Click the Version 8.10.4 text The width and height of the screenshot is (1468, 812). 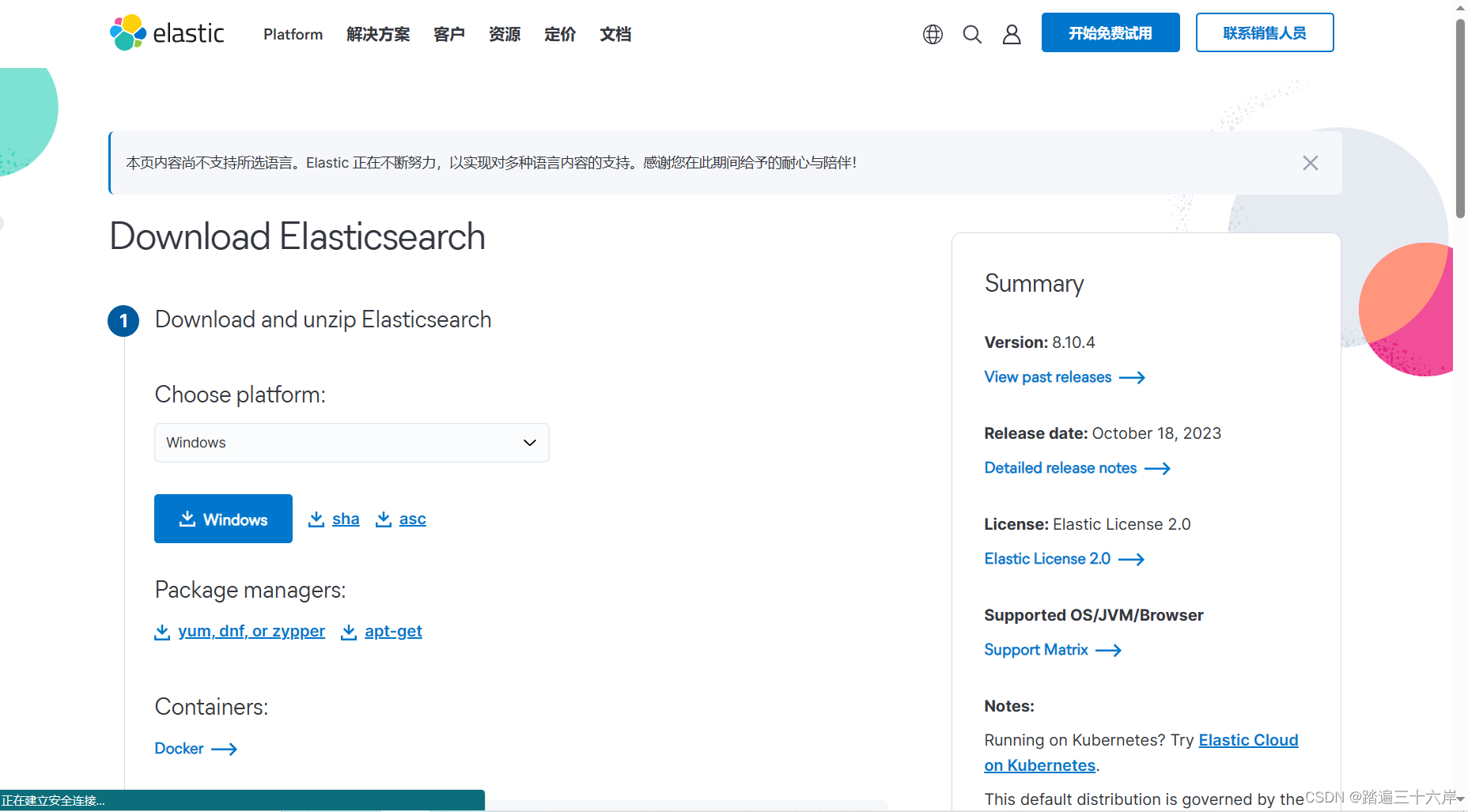coord(1039,342)
